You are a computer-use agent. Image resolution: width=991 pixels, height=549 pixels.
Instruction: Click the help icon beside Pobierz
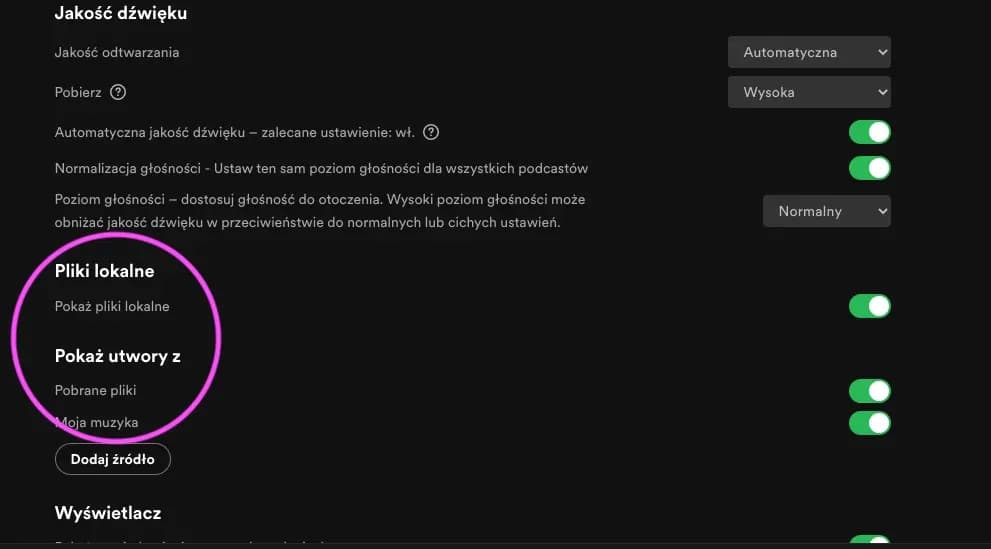tap(118, 92)
